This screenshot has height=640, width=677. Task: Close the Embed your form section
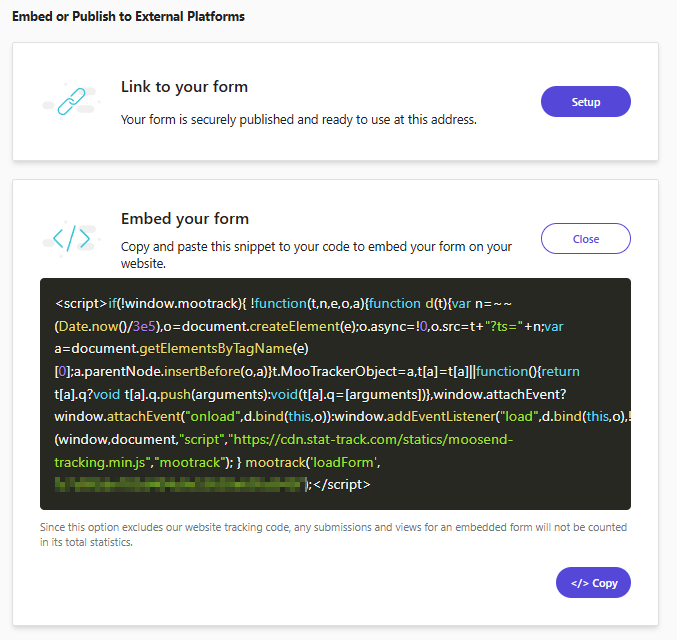tap(585, 239)
